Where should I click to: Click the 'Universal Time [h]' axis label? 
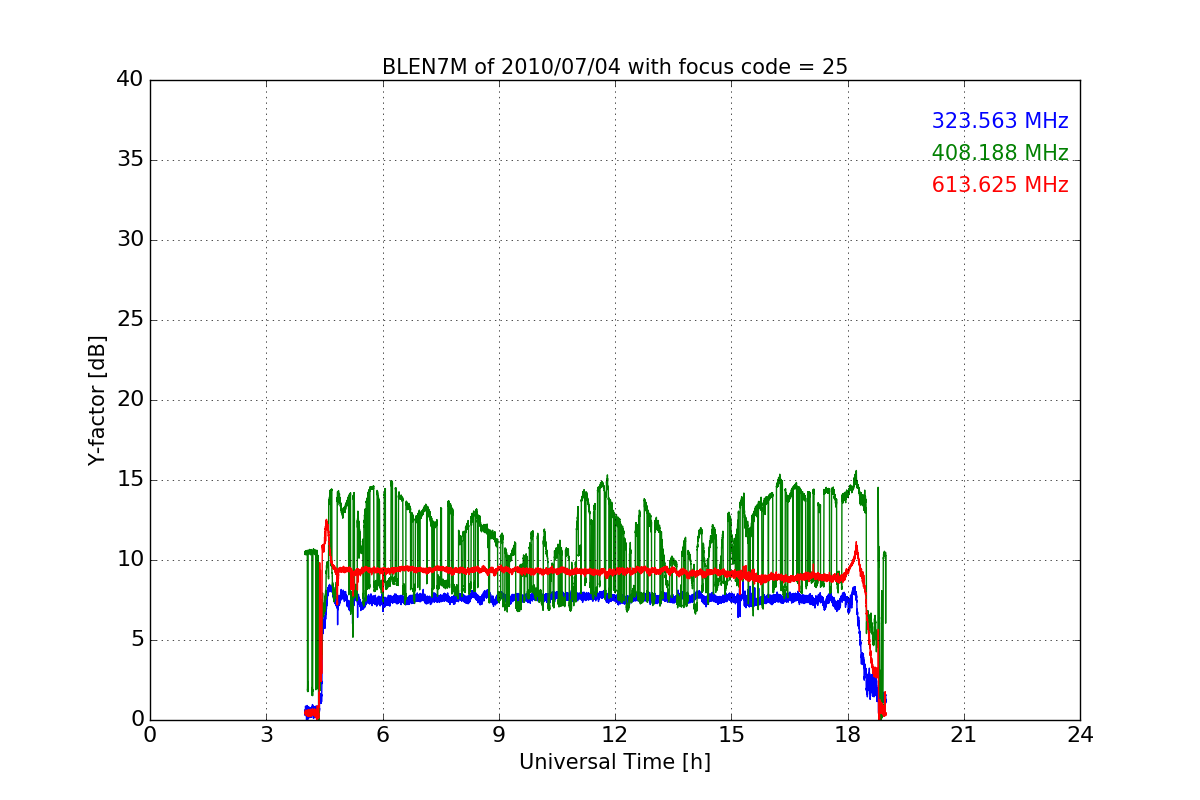click(614, 762)
